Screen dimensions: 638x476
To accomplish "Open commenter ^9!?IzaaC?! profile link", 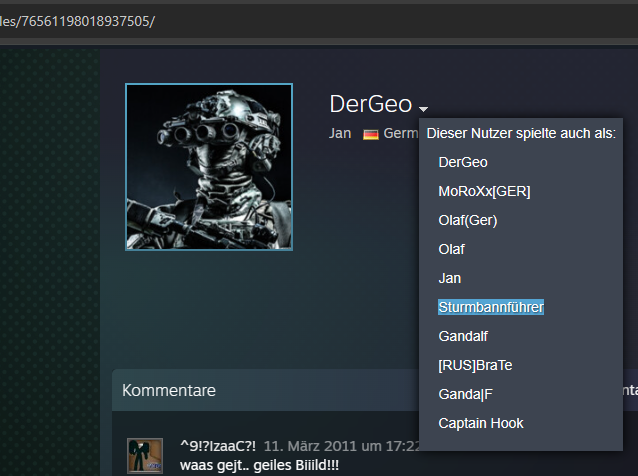I will (x=217, y=446).
